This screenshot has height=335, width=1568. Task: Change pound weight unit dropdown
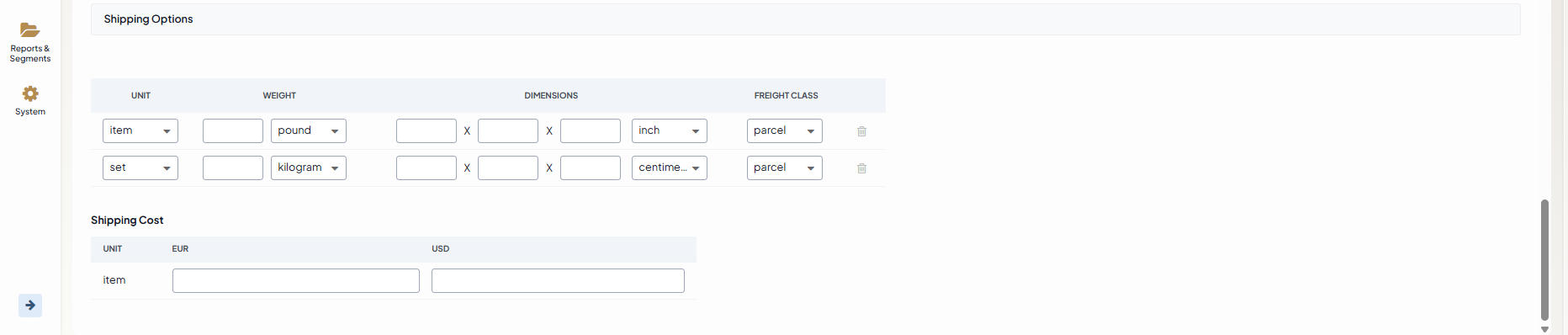tap(309, 130)
